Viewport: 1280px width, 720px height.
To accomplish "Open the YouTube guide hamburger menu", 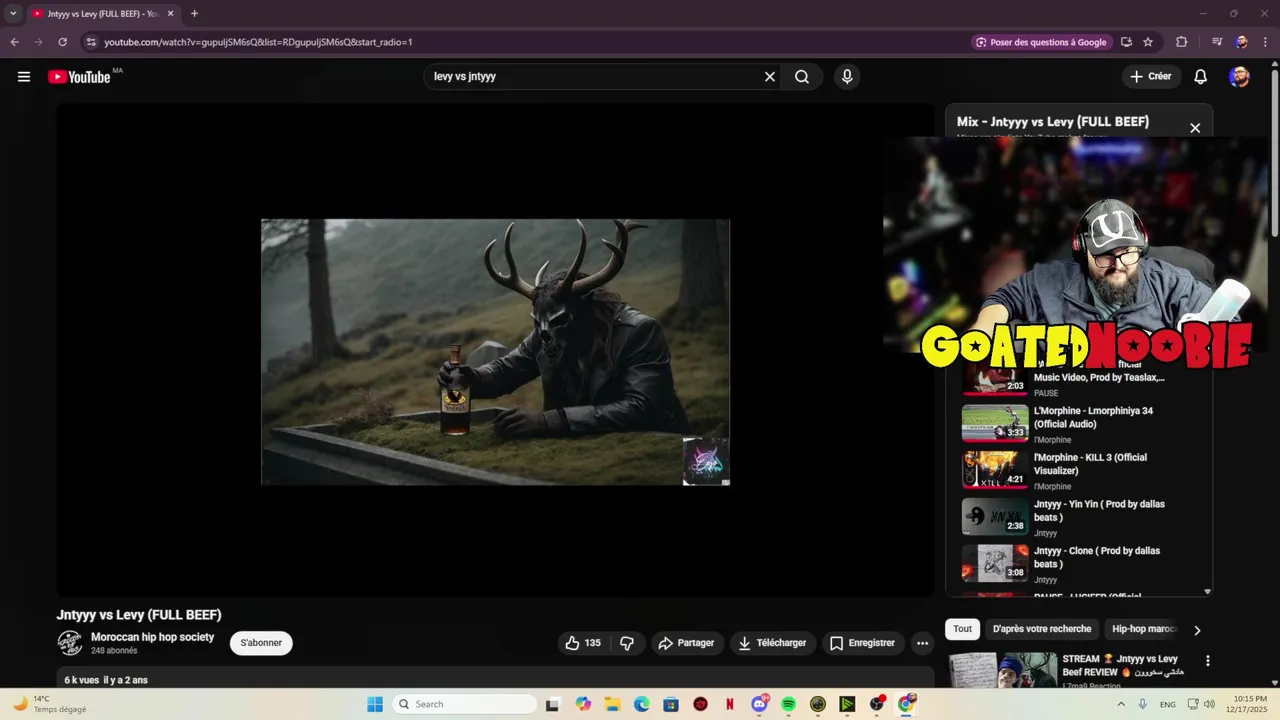I will click(24, 77).
